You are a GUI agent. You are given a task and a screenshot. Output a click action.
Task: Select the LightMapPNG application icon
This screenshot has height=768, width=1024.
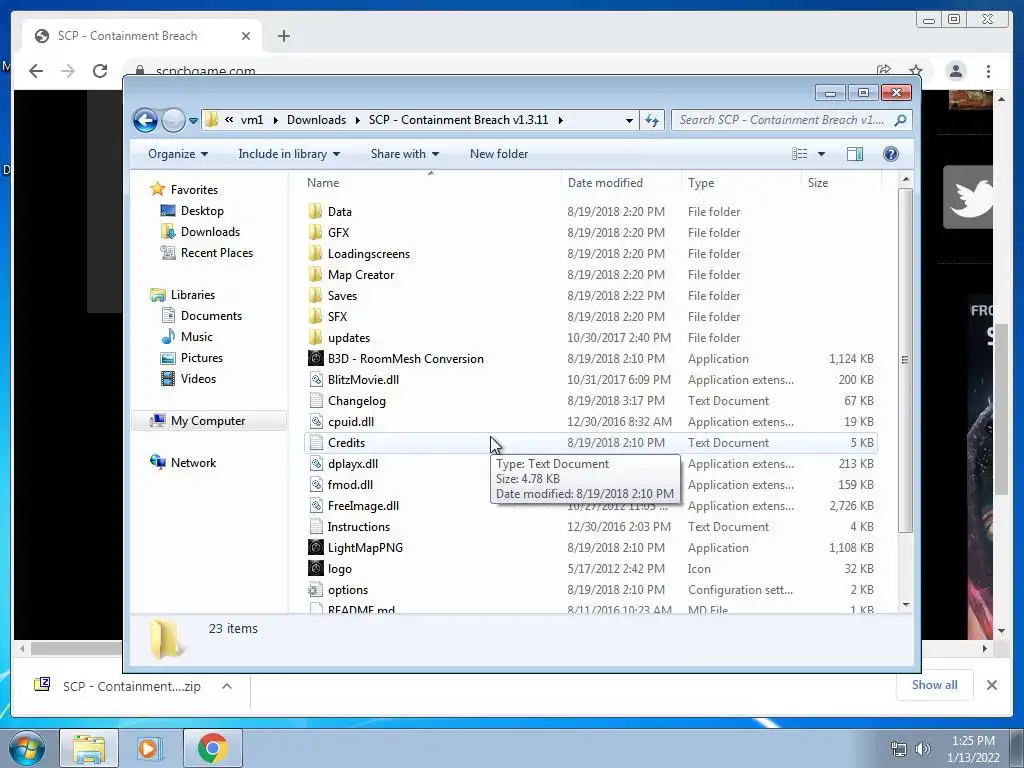coord(315,548)
